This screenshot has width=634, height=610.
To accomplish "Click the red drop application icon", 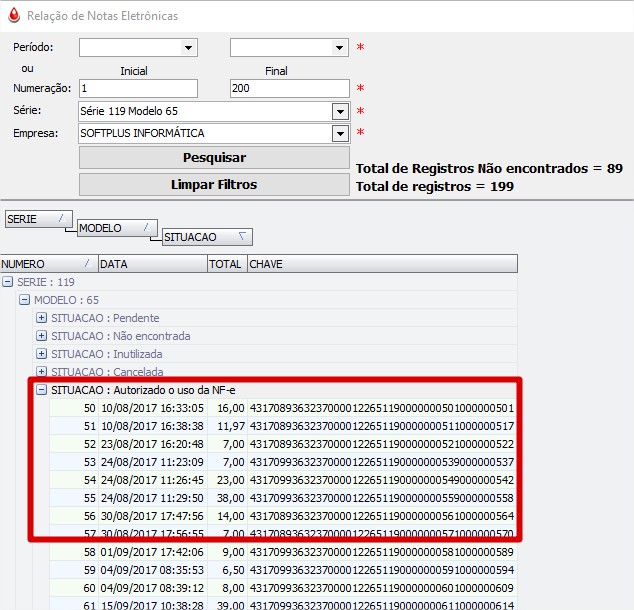I will click(14, 15).
